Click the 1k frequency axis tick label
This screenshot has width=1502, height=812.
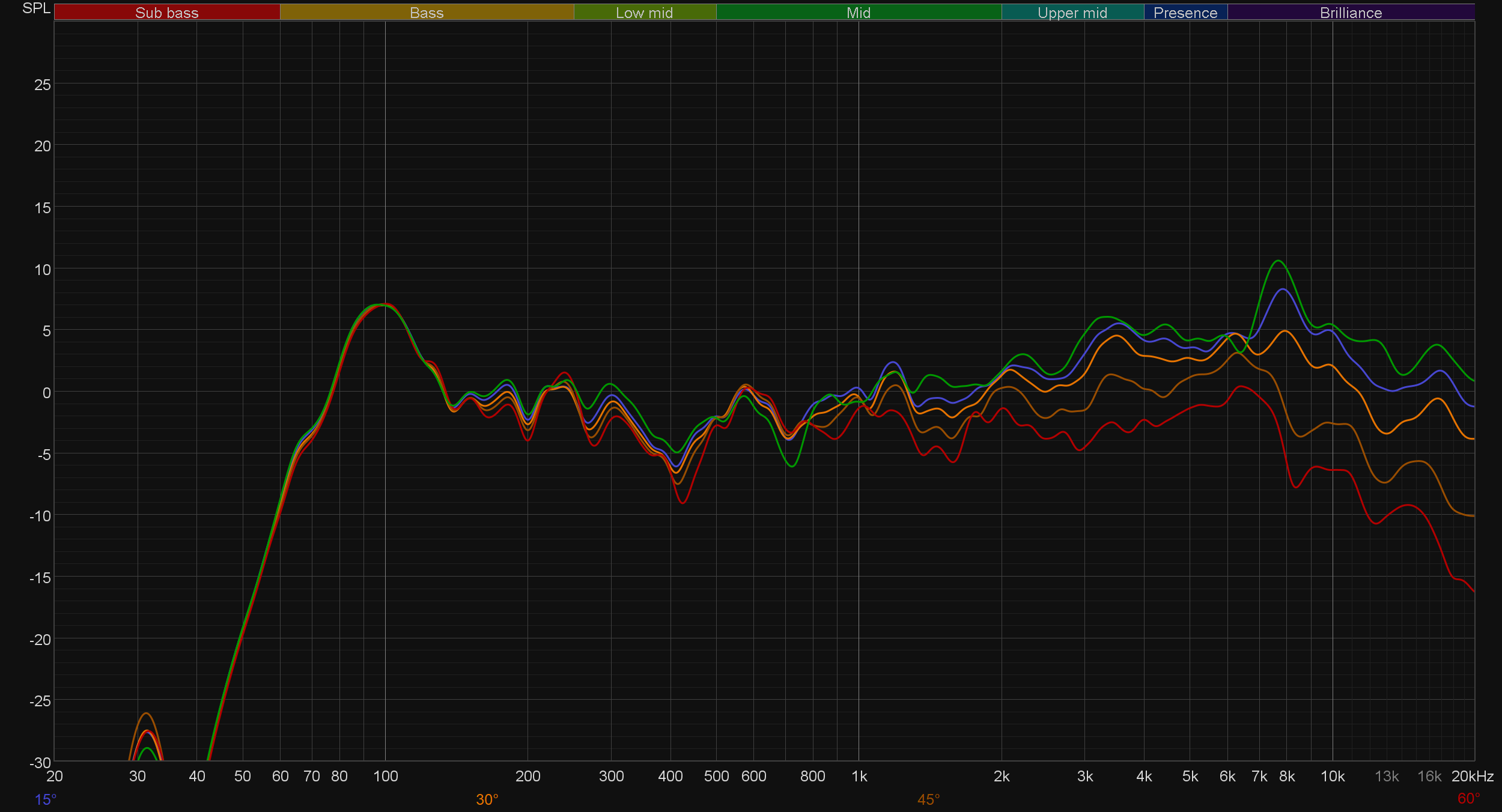[x=859, y=777]
